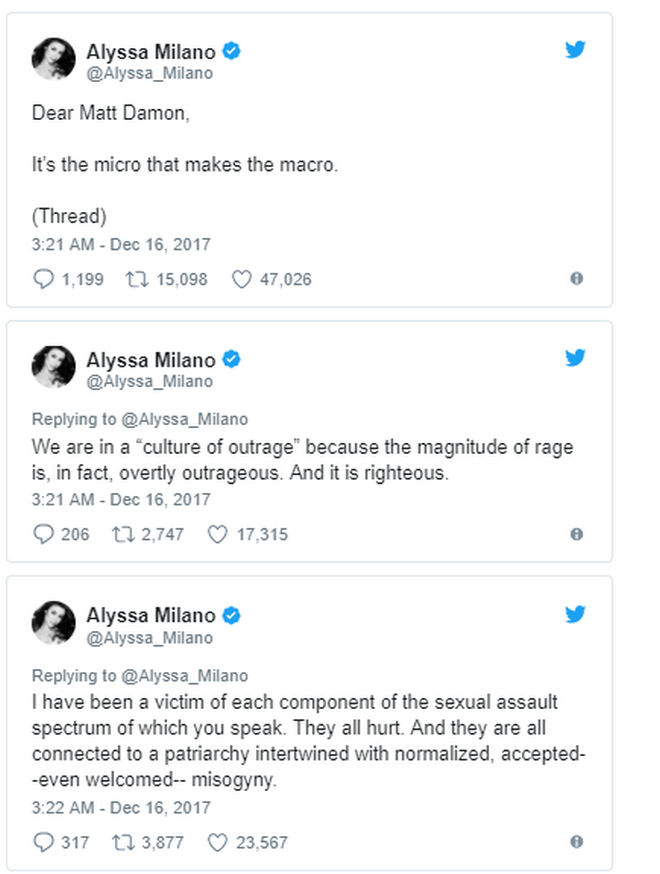Image resolution: width=660 pixels, height=874 pixels.
Task: Click the Twitter bird icon on second tweet
Action: (575, 357)
